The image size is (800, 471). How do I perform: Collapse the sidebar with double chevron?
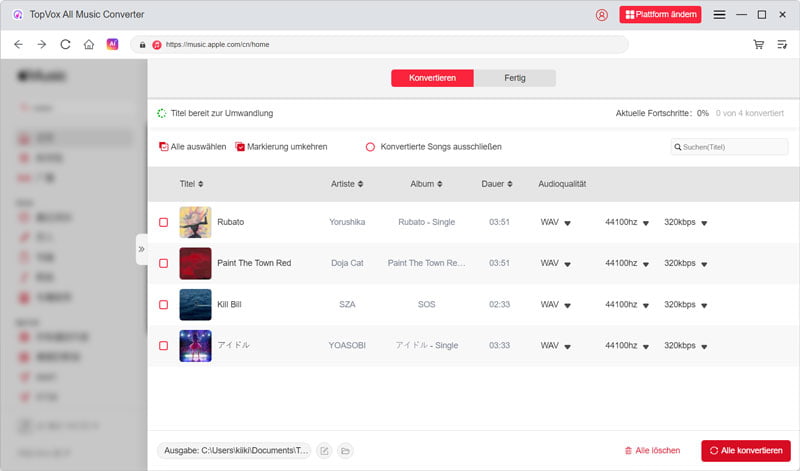pos(141,249)
